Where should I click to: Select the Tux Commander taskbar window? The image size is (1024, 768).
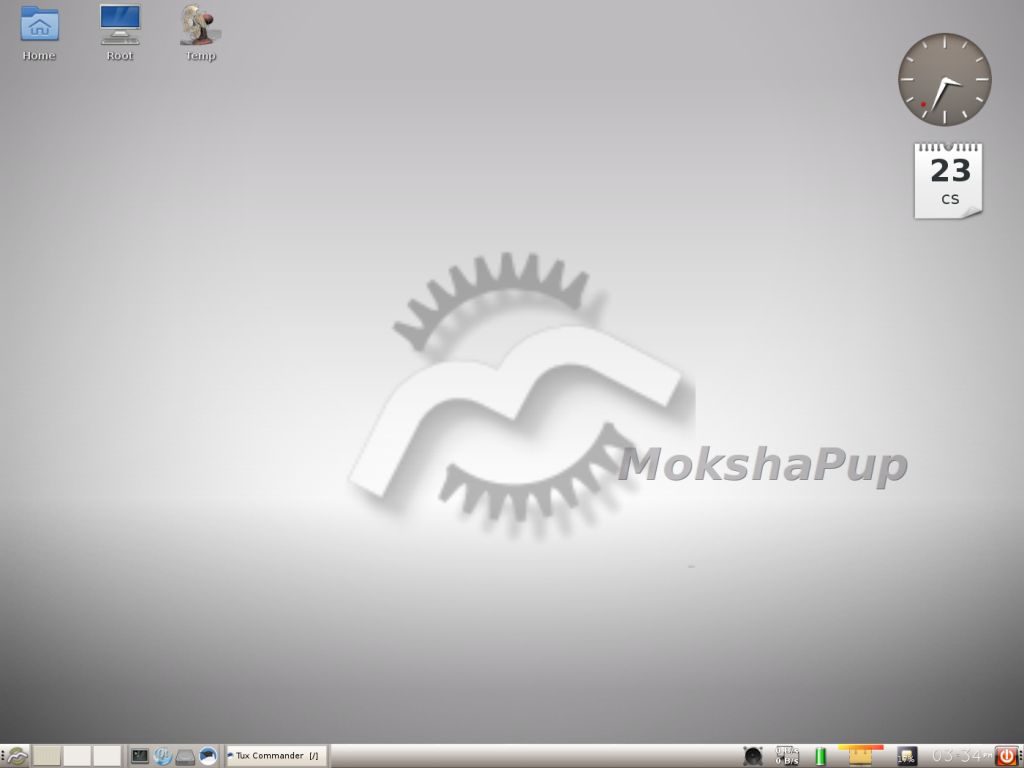276,756
